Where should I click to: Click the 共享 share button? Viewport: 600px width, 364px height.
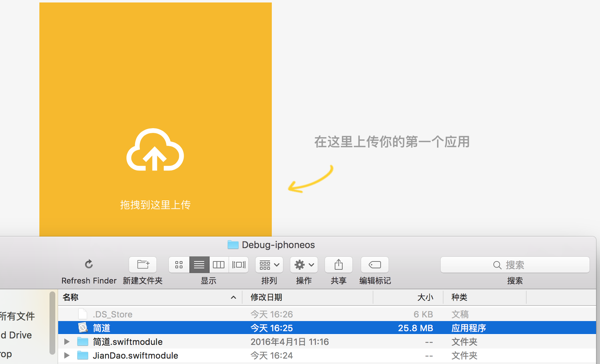coord(338,264)
